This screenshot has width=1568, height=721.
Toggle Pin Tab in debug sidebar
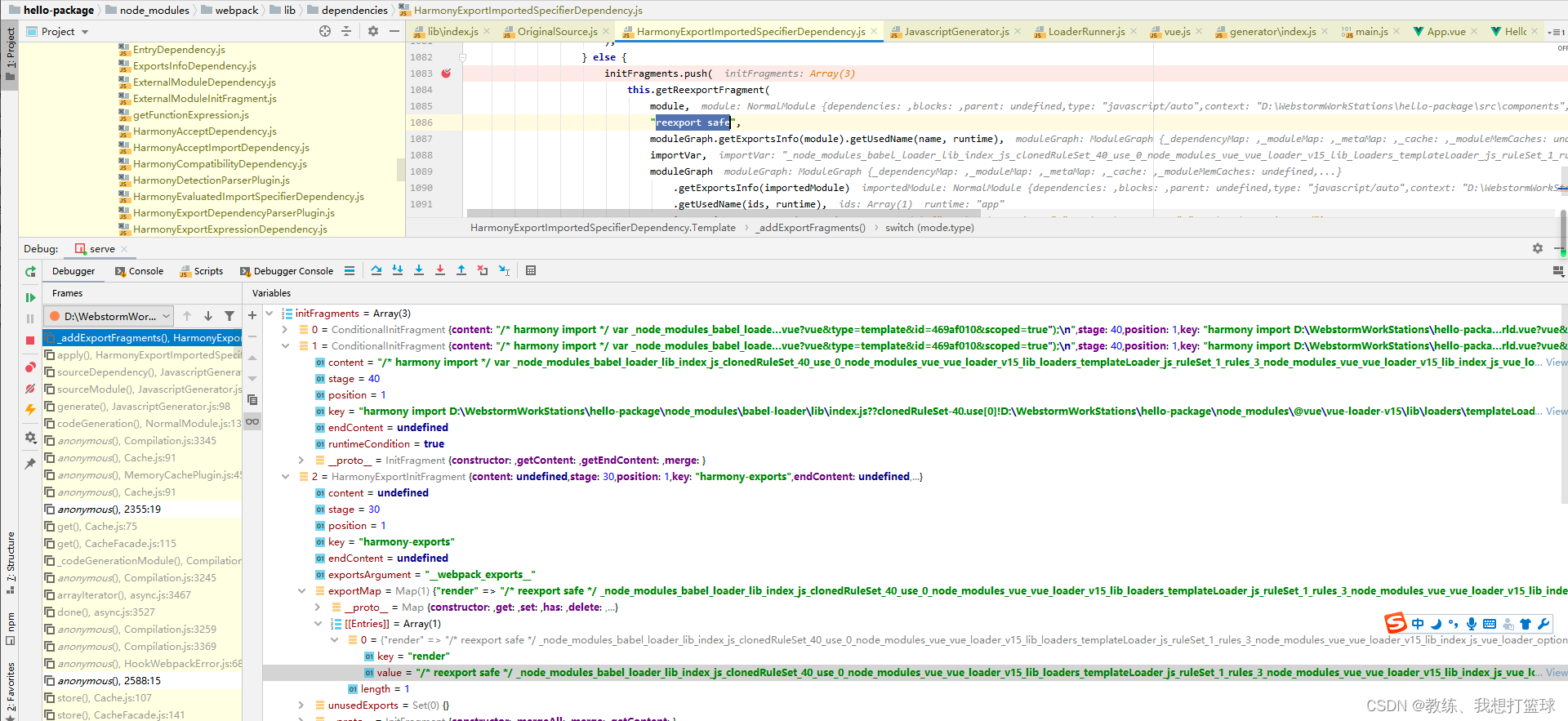tap(30, 464)
